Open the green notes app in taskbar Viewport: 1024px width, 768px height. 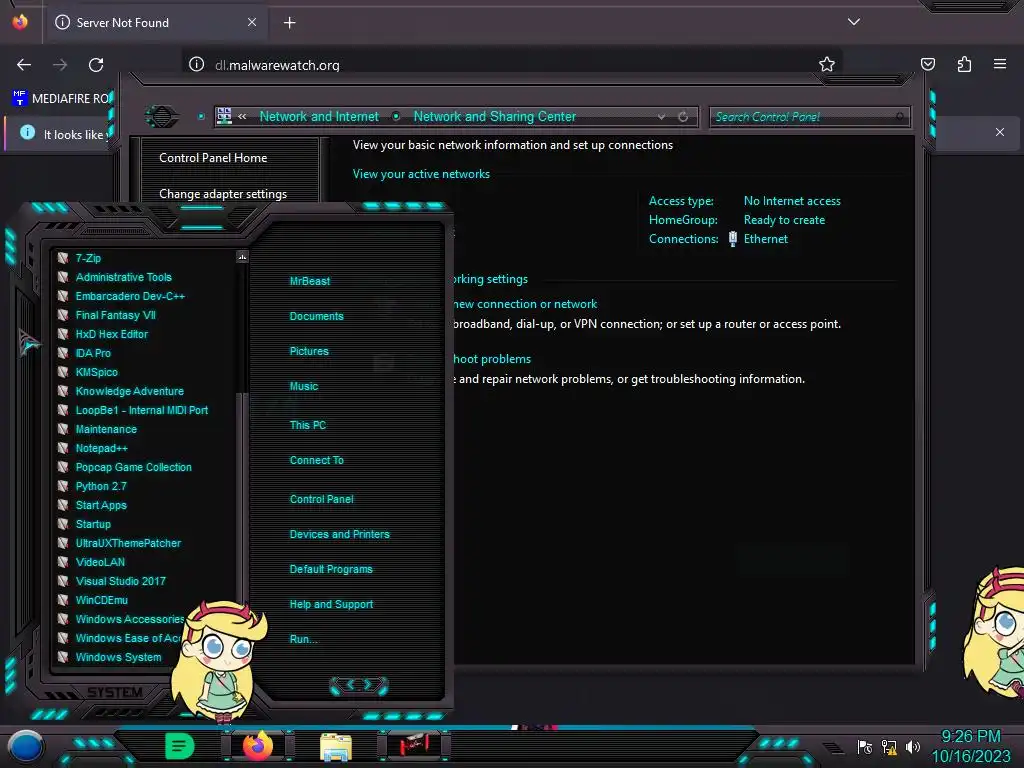(179, 745)
